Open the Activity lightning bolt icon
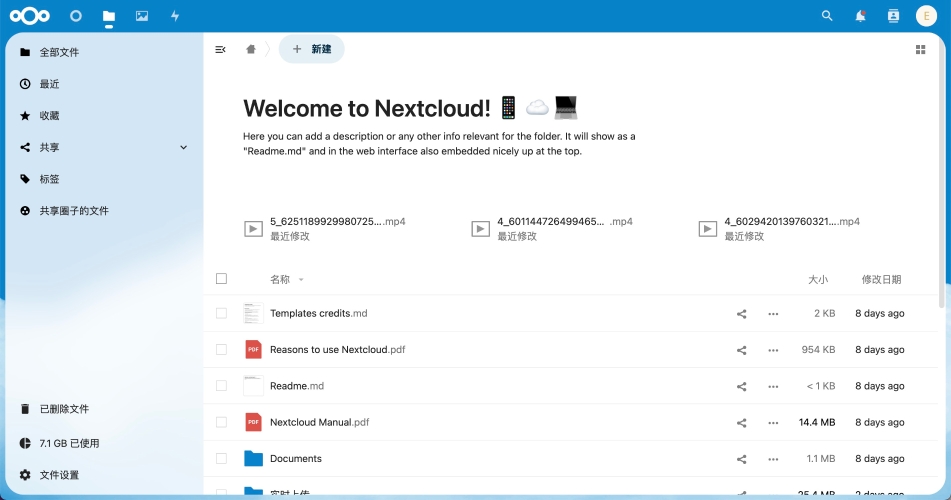Screen dimensions: 951x500 pos(175,16)
